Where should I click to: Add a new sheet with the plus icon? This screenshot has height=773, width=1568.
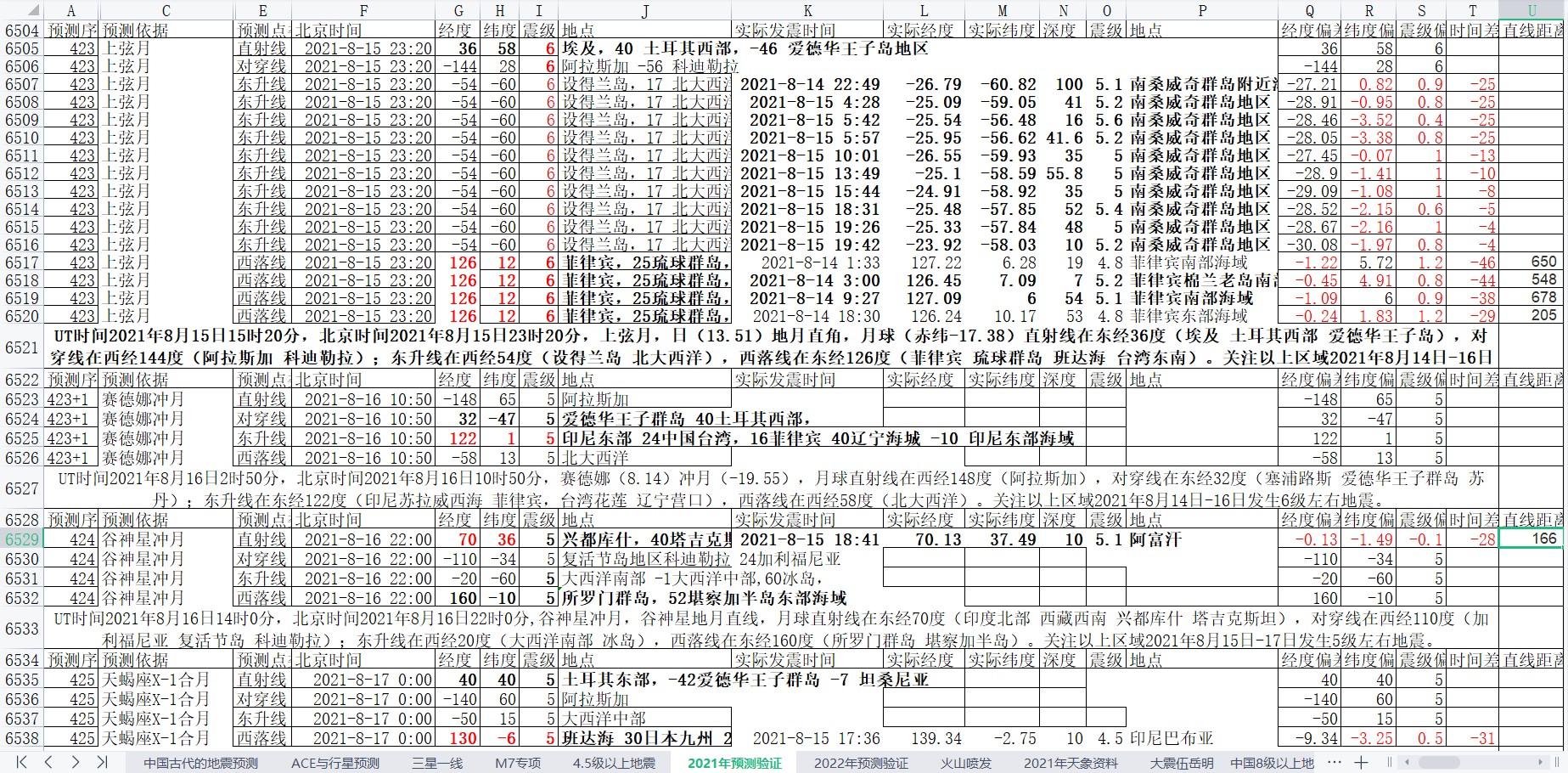(x=1362, y=762)
